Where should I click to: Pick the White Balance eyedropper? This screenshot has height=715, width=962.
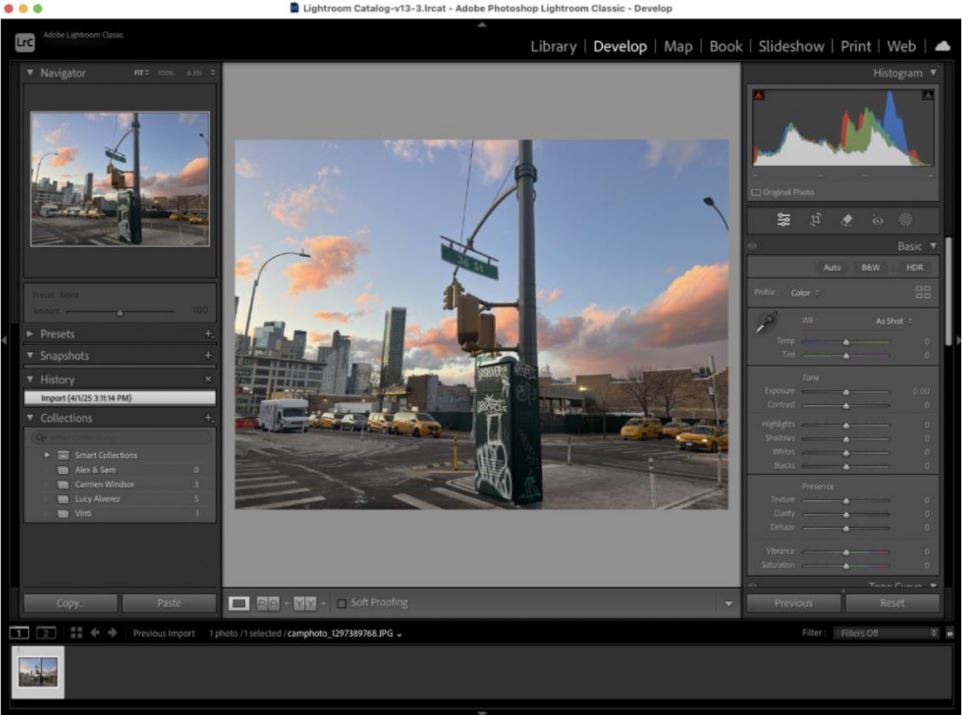pos(766,323)
